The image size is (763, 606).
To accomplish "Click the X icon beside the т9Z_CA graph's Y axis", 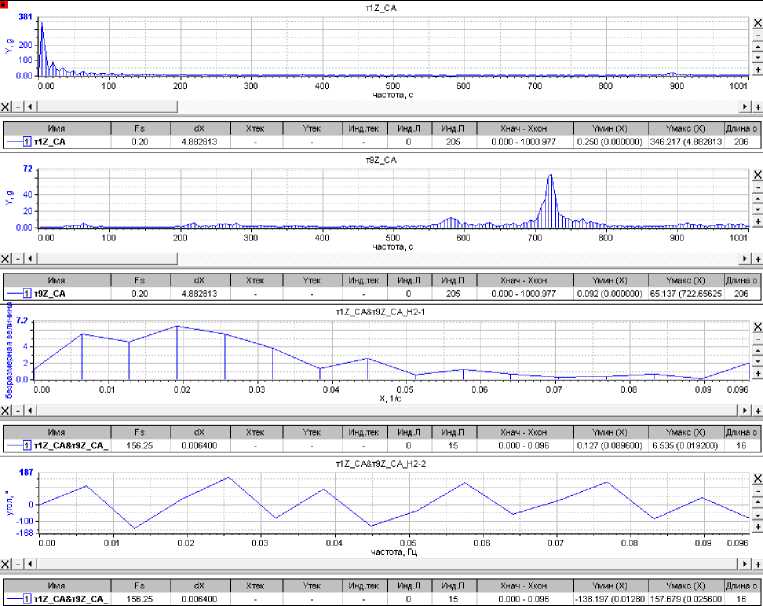I will click(758, 175).
